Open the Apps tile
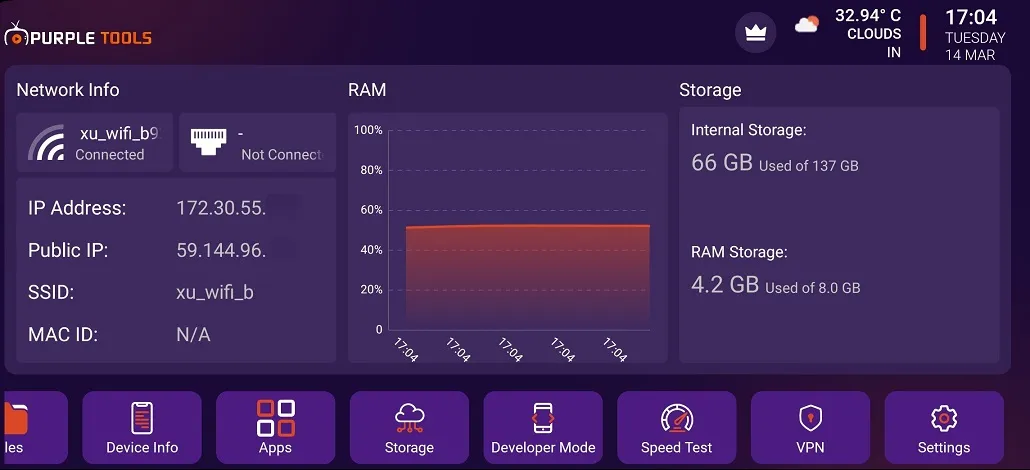 tap(275, 427)
